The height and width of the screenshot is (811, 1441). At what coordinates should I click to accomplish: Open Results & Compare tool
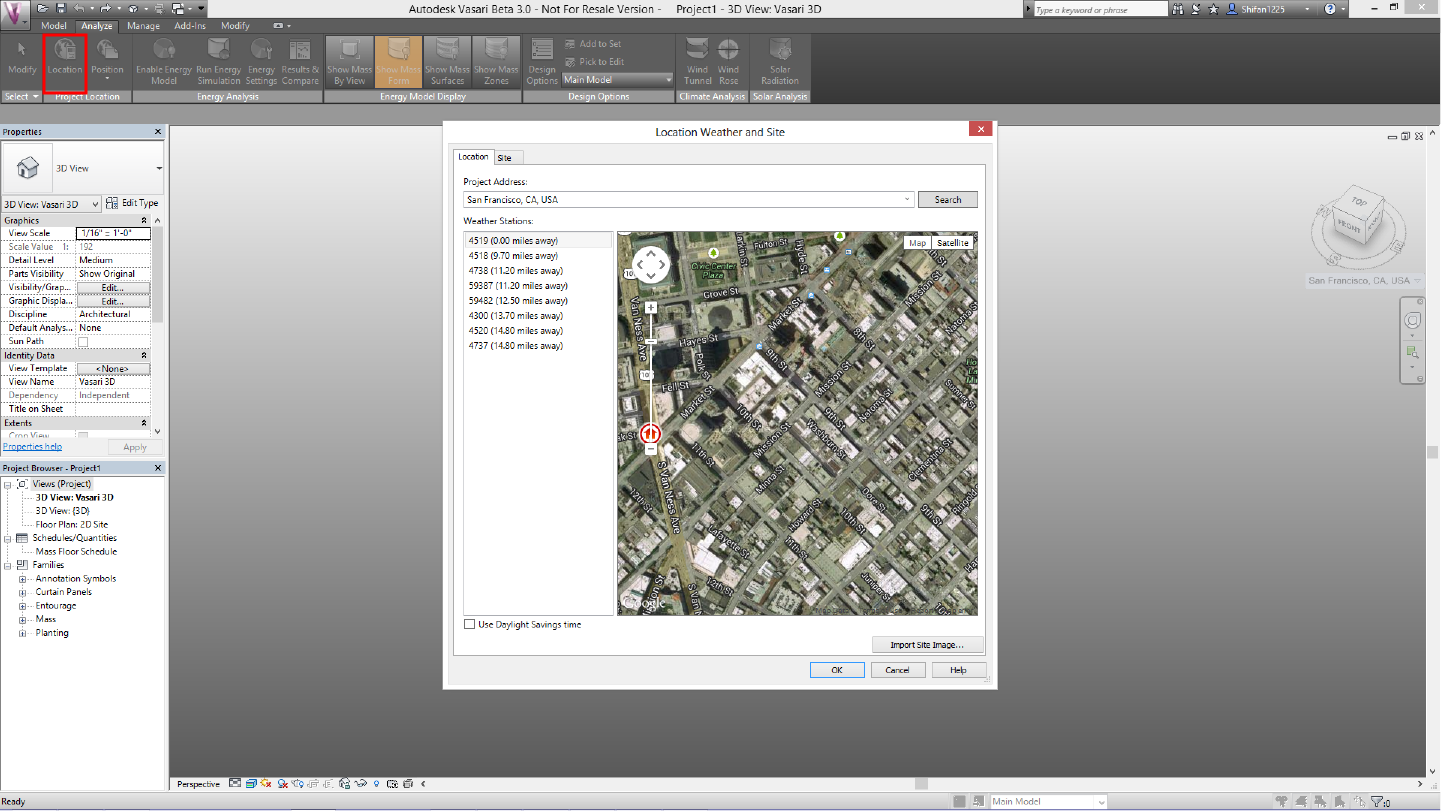click(x=300, y=61)
